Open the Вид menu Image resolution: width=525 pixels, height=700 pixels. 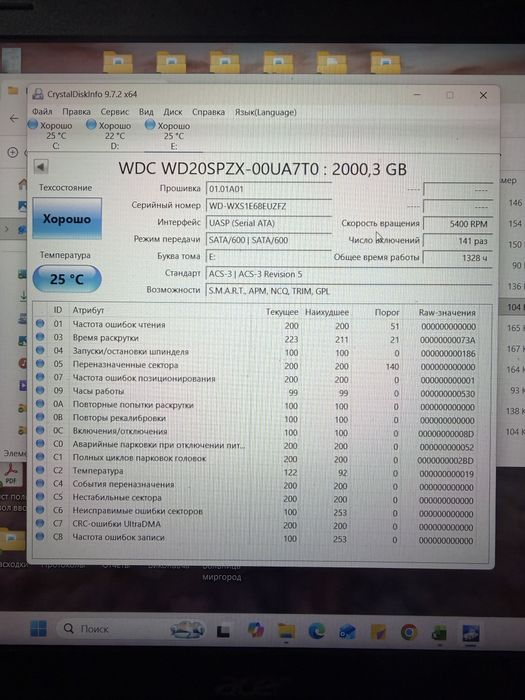point(146,112)
